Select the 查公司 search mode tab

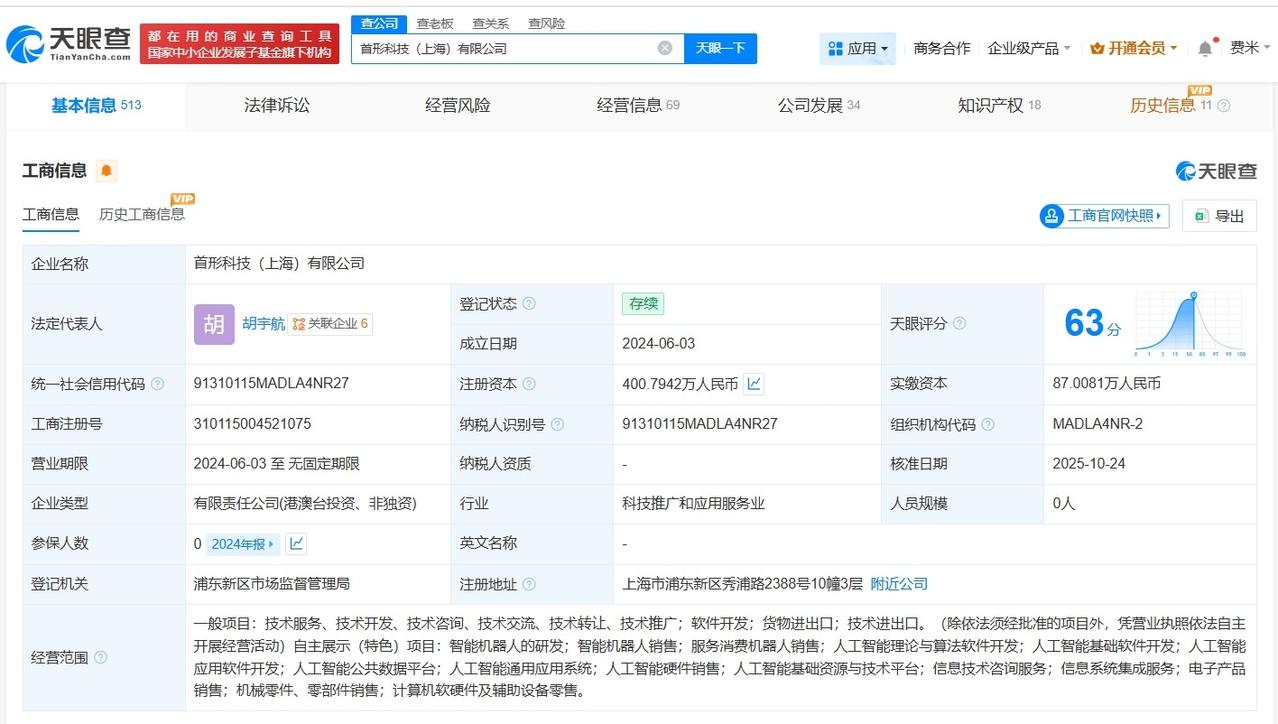pyautogui.click(x=379, y=23)
